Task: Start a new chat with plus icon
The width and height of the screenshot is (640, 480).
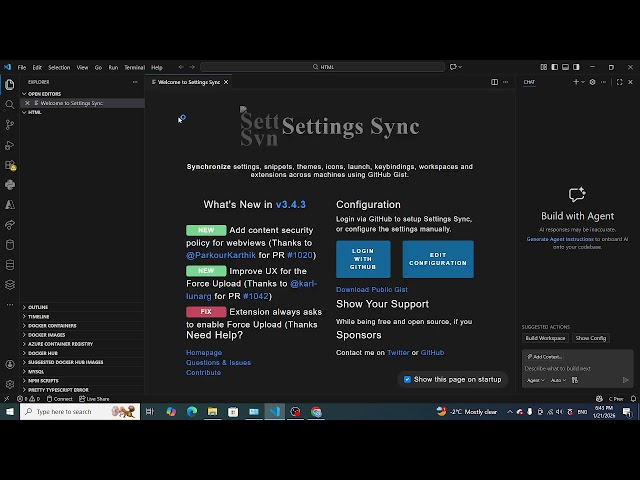Action: point(576,82)
